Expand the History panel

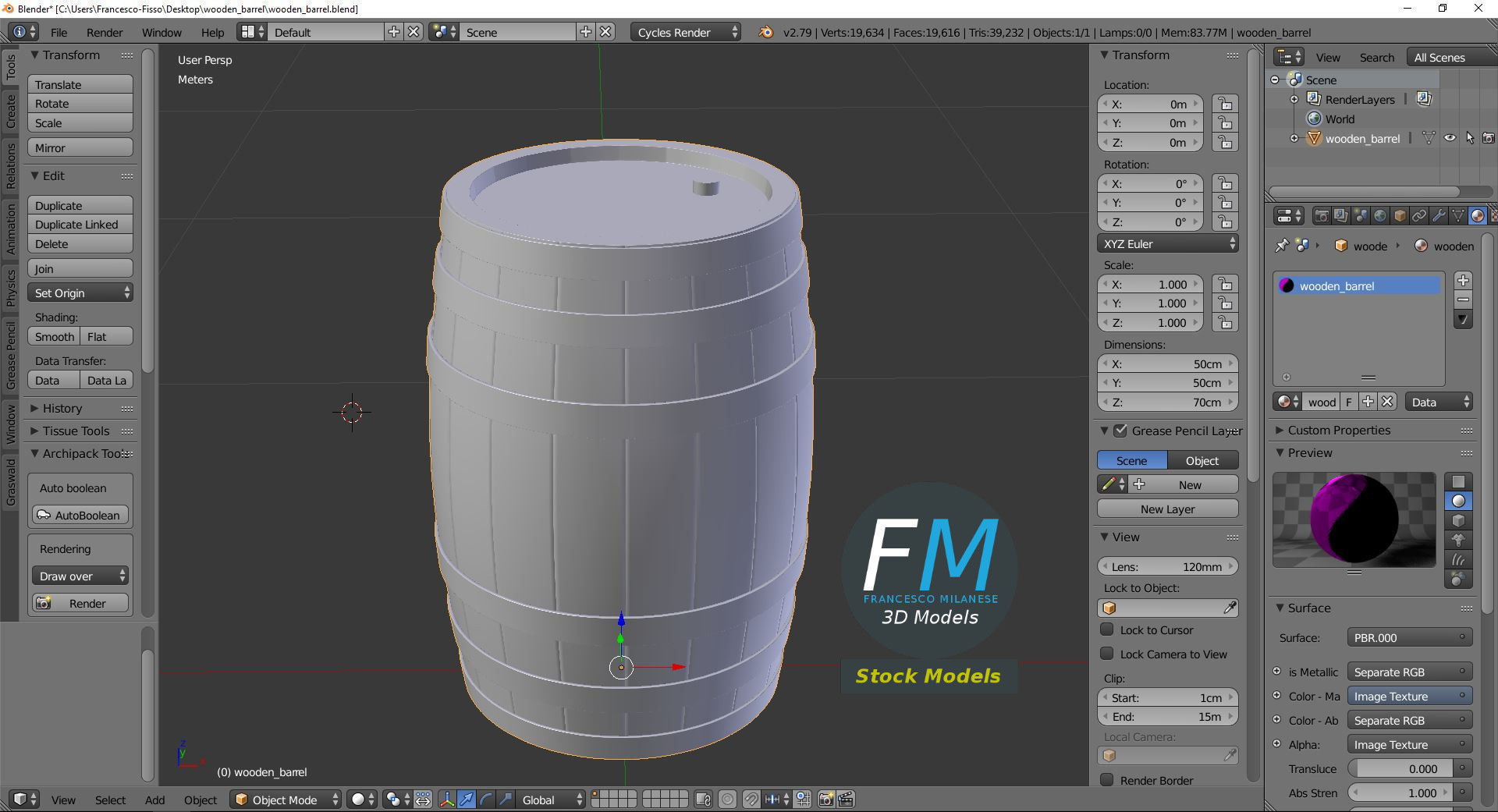(62, 408)
